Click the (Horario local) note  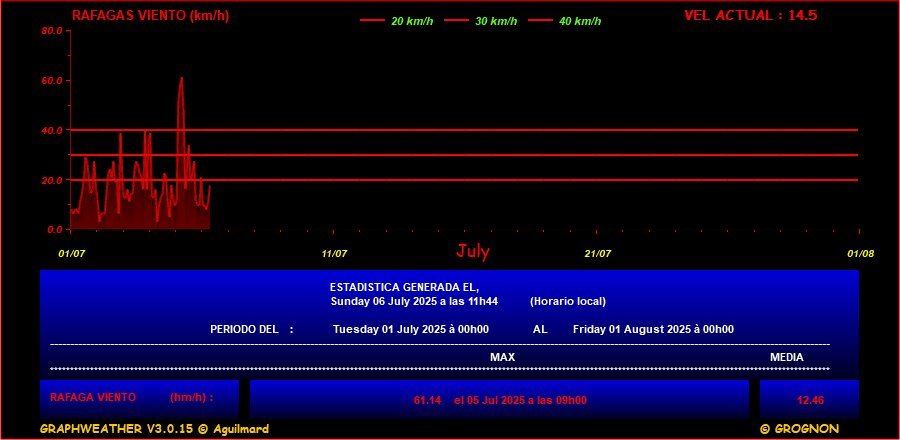click(568, 301)
